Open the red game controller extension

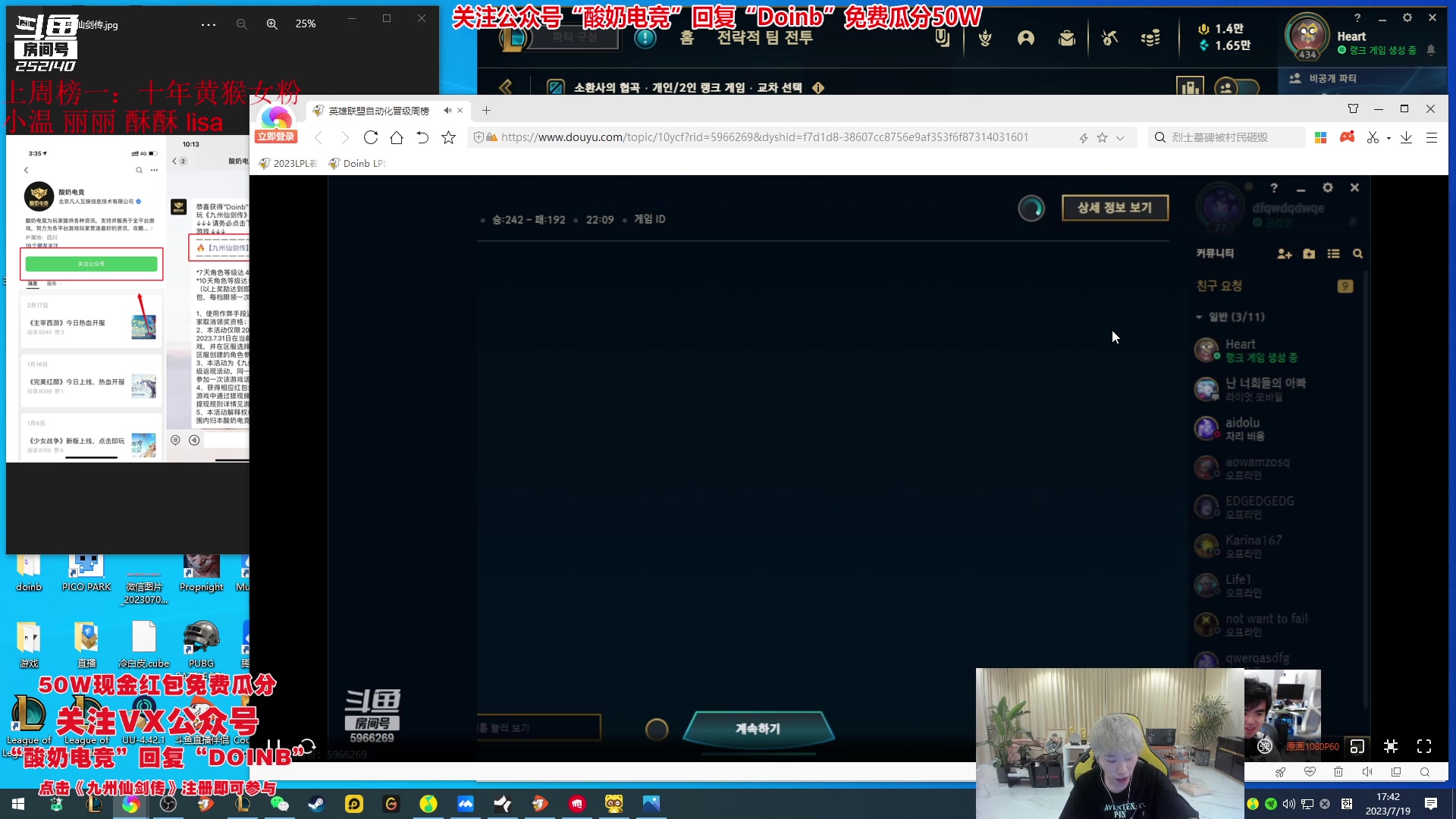coord(1347,137)
